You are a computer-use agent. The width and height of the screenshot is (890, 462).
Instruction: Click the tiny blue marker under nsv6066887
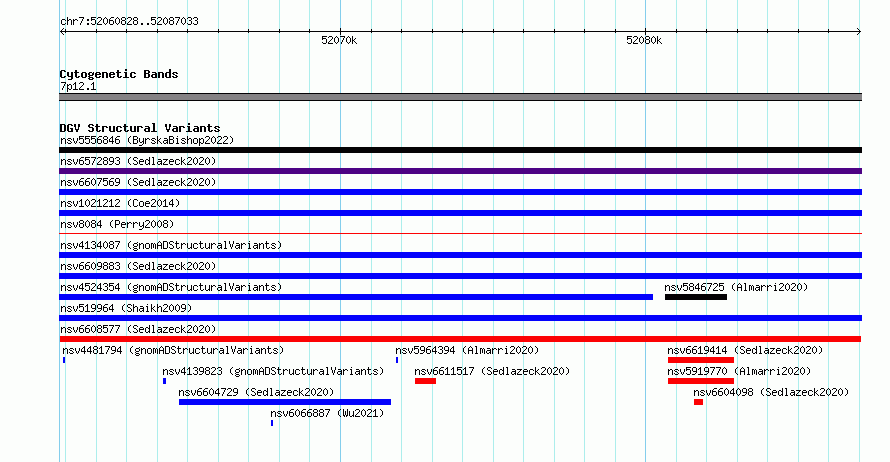(272, 423)
